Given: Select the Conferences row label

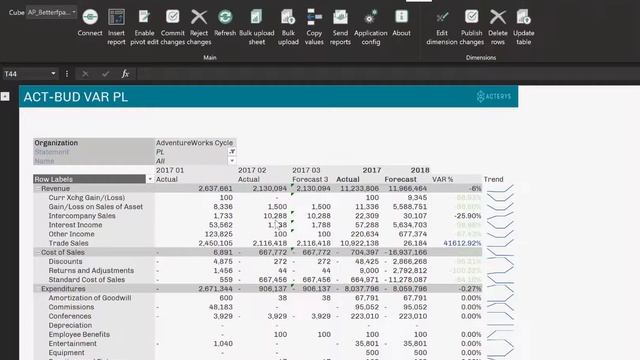Looking at the screenshot, I should [70, 316].
